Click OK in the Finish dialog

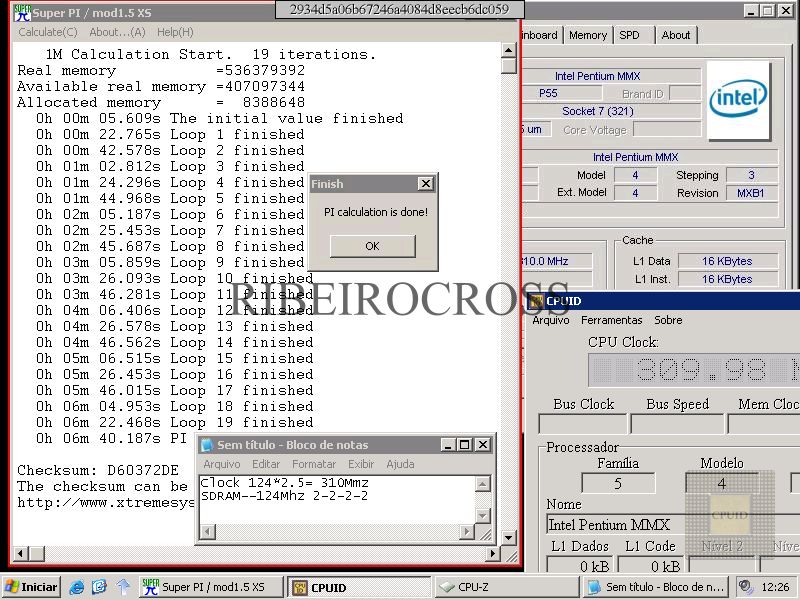point(372,246)
